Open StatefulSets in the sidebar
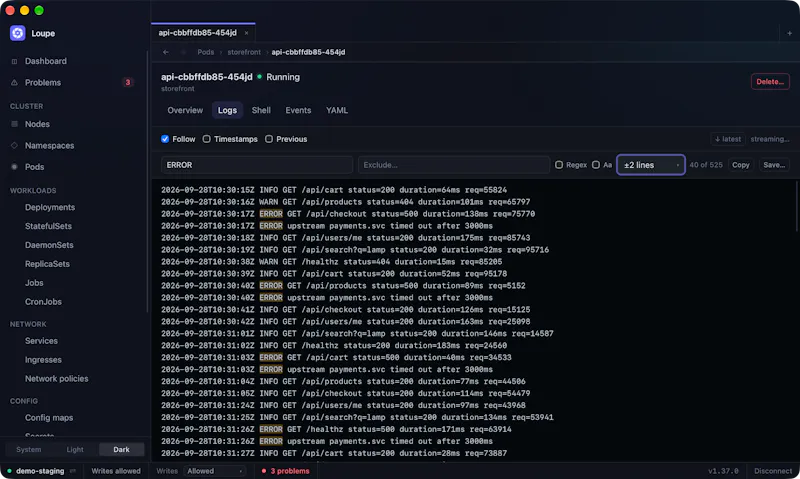This screenshot has height=479, width=800. (48, 226)
